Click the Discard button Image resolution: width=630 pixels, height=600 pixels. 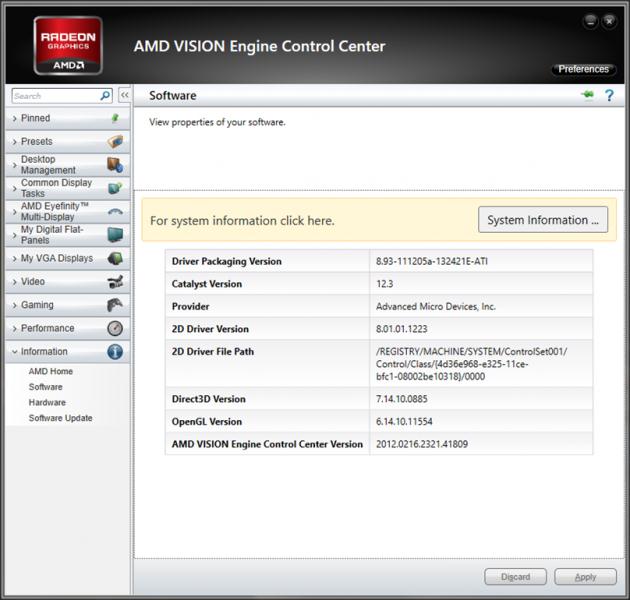pos(515,577)
